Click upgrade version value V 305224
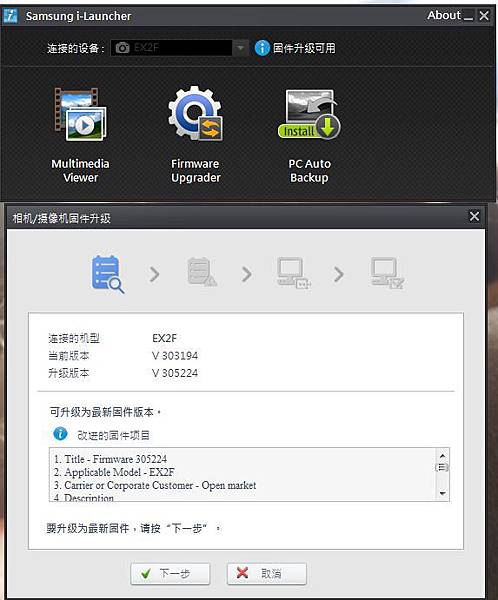The height and width of the screenshot is (600, 498). tap(175, 373)
